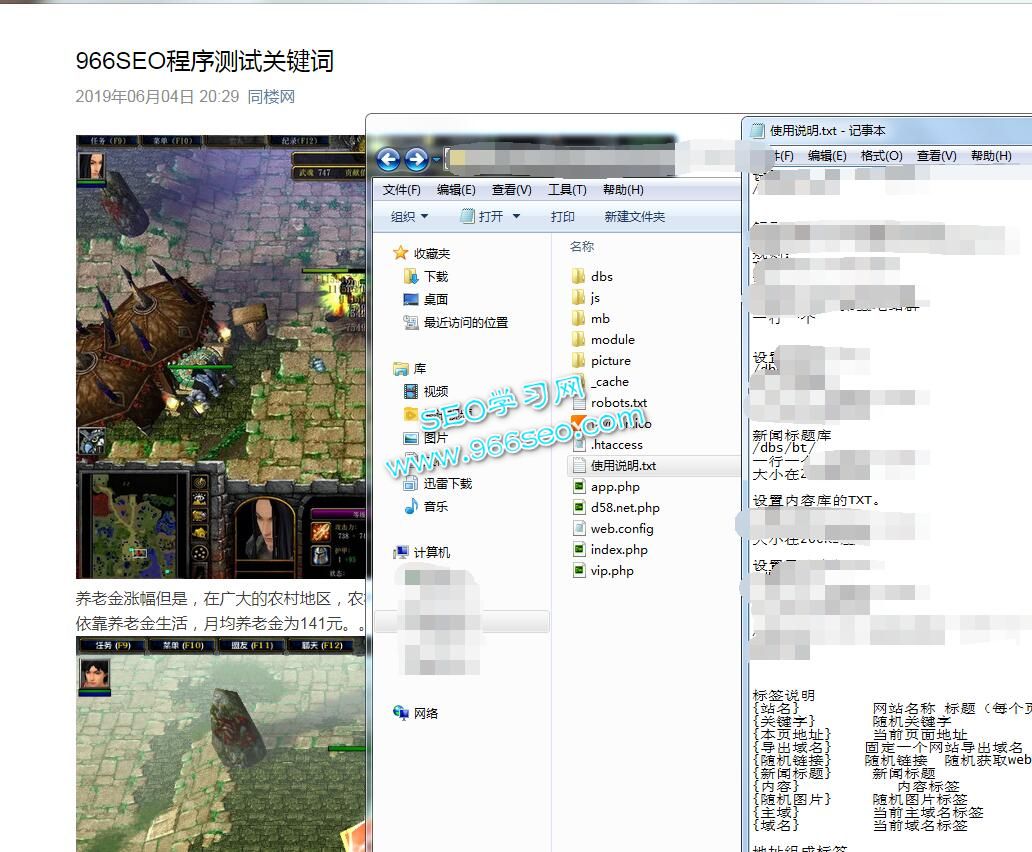Select the 下载 folder icon in navigation pane
This screenshot has width=1032, height=852.
click(x=411, y=276)
